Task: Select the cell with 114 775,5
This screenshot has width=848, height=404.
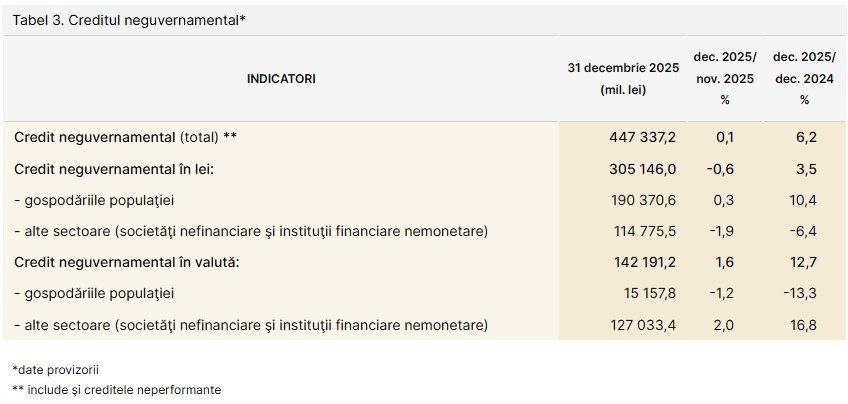Action: (642, 231)
